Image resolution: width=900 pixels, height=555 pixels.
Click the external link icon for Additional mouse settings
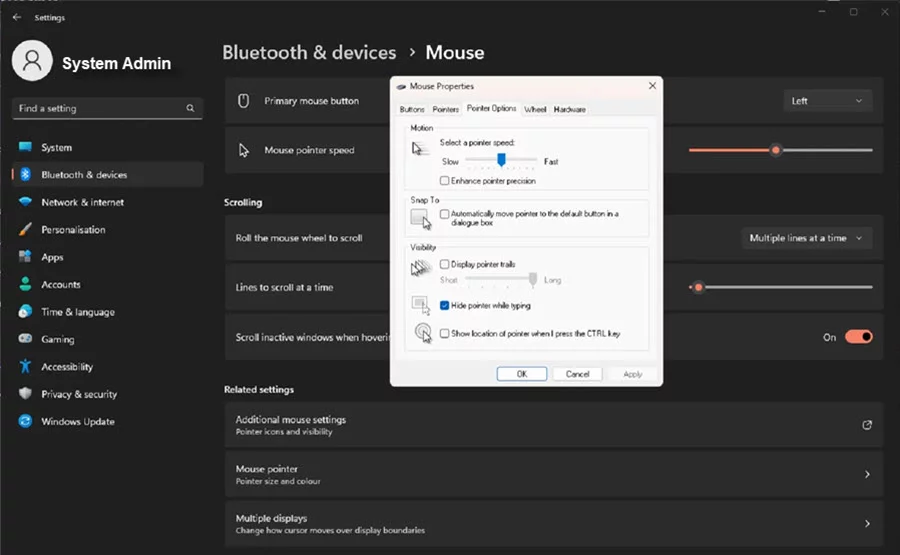pos(867,425)
